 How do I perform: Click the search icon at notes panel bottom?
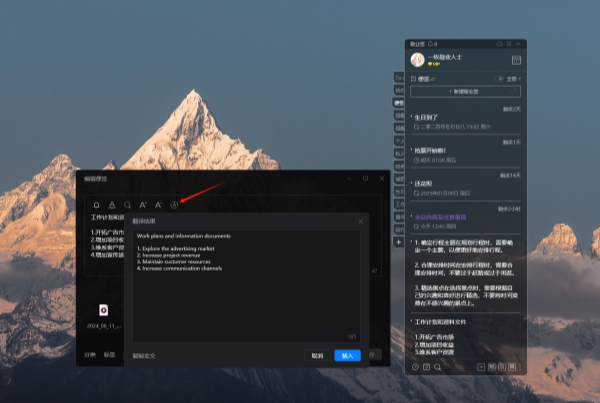438,367
